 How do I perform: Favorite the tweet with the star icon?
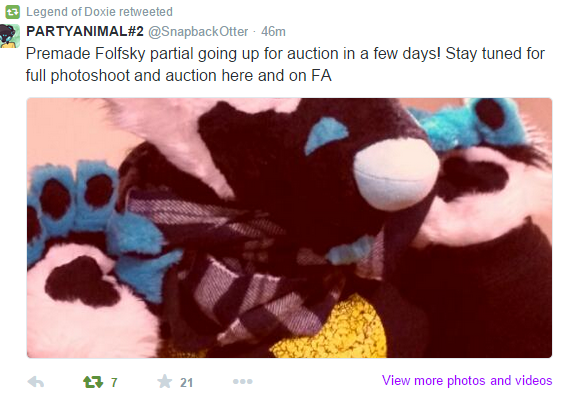[165, 381]
